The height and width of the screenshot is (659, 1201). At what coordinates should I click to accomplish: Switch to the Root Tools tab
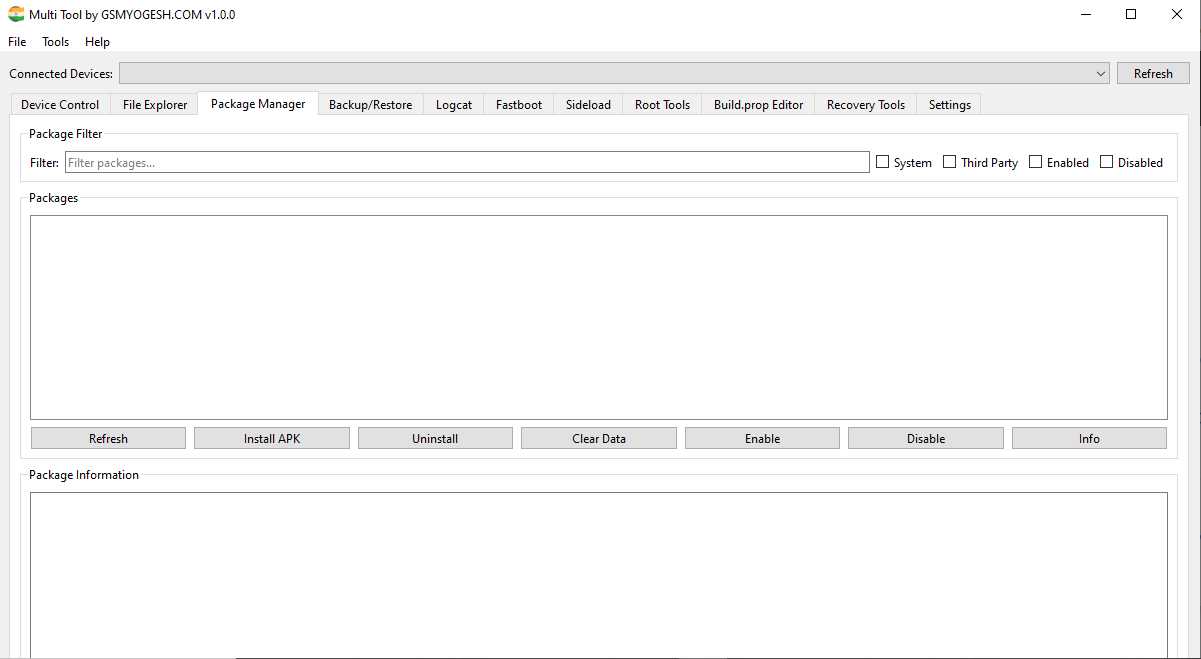[662, 105]
